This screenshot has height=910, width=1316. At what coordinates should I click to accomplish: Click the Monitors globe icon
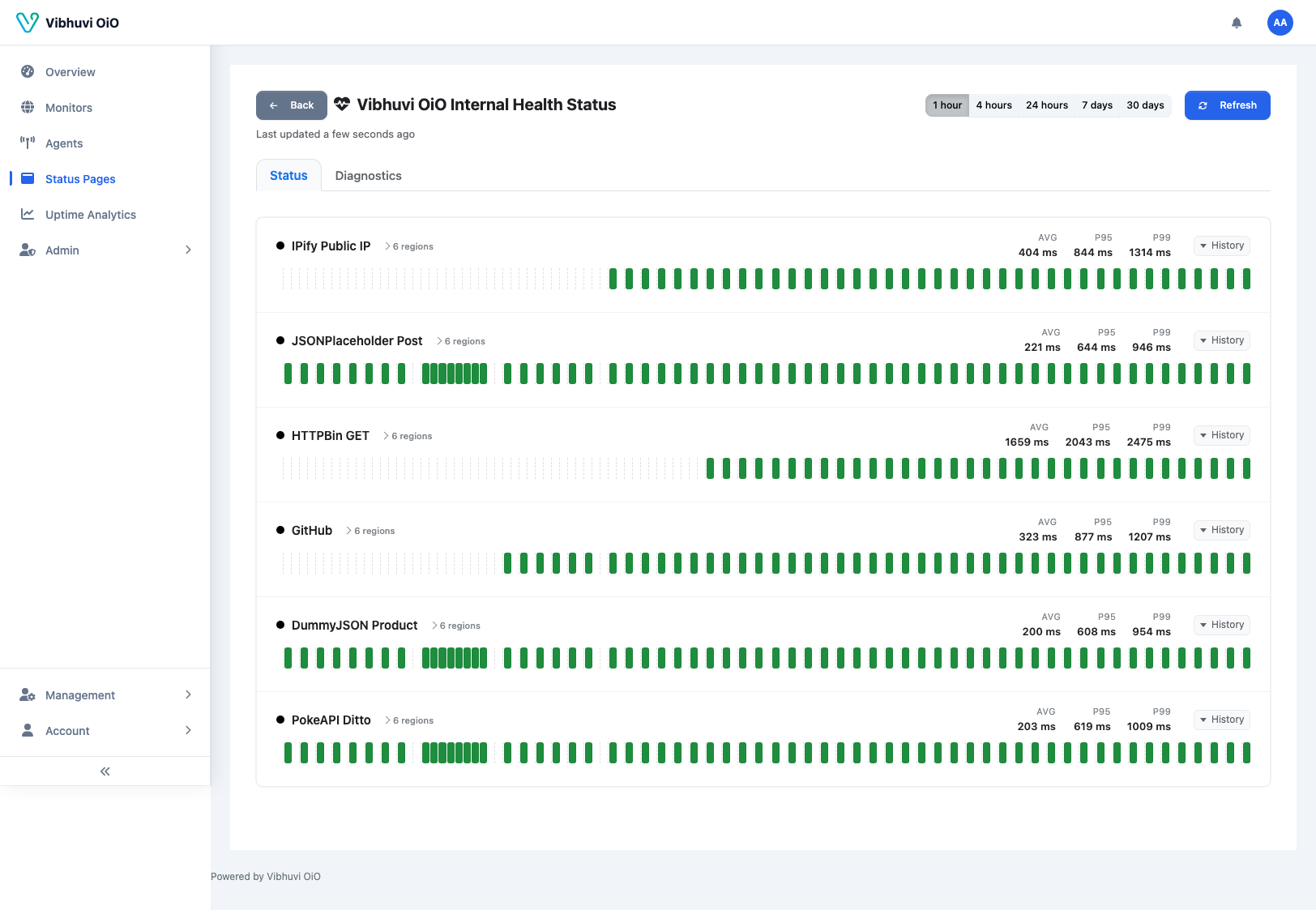pyautogui.click(x=28, y=107)
